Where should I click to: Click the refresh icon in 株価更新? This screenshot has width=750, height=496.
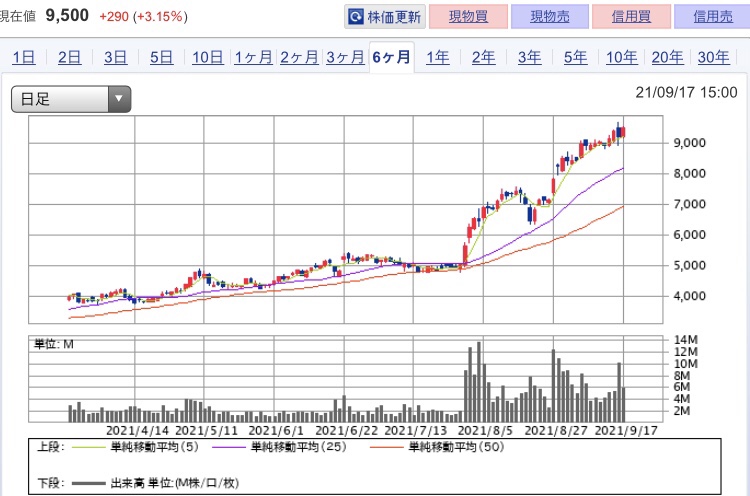pyautogui.click(x=356, y=17)
